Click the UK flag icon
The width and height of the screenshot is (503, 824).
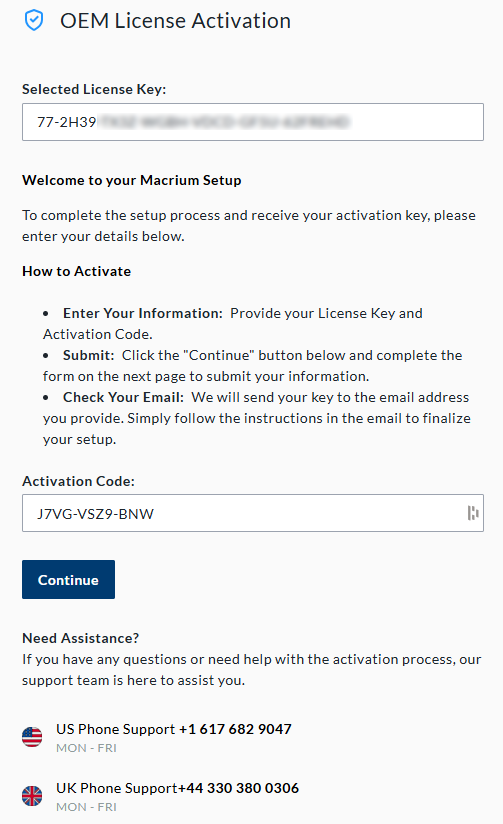pos(32,796)
